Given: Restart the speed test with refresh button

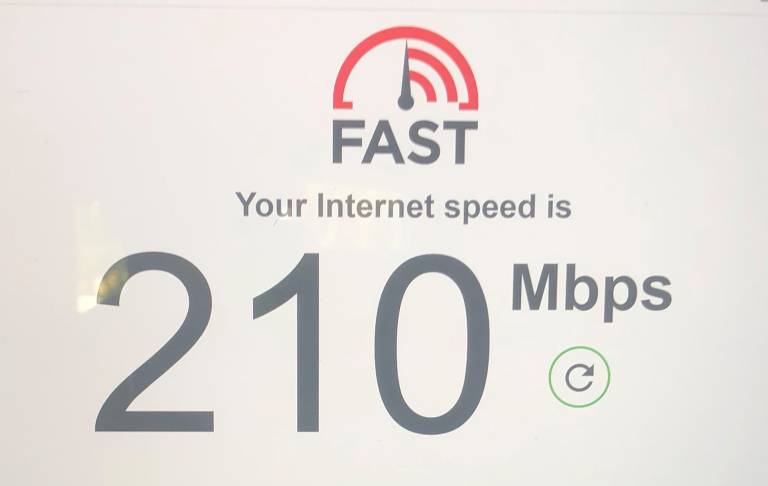Looking at the screenshot, I should [x=579, y=376].
